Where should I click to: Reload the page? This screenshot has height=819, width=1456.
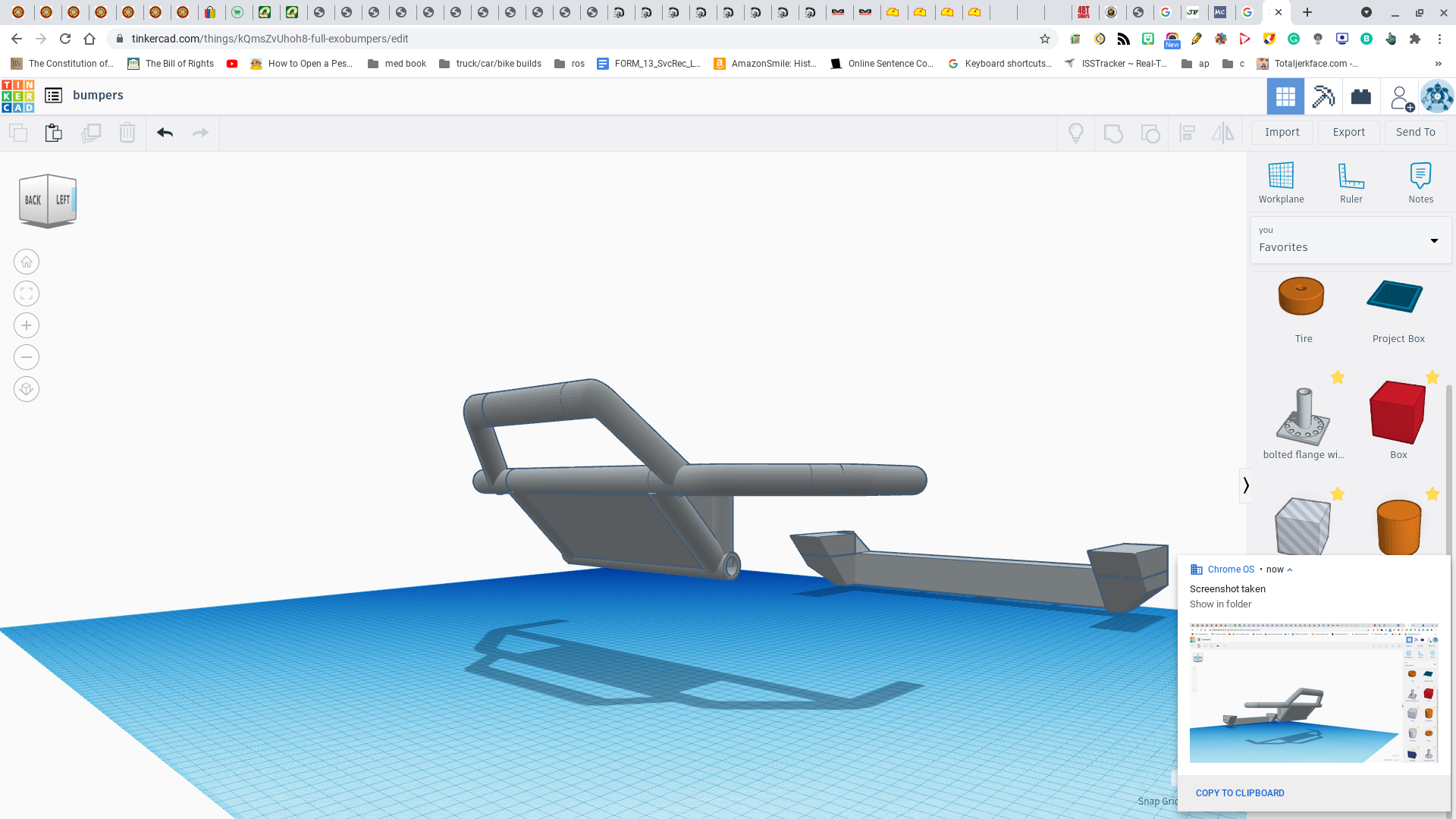click(x=65, y=39)
